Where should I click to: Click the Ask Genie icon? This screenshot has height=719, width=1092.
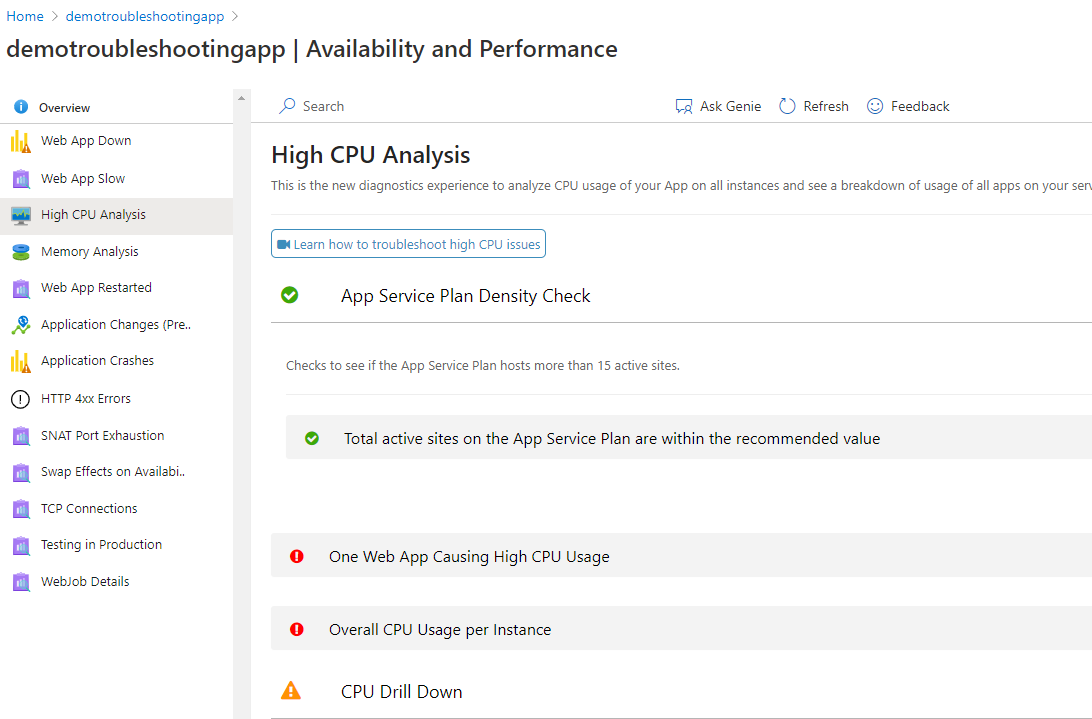tap(684, 105)
